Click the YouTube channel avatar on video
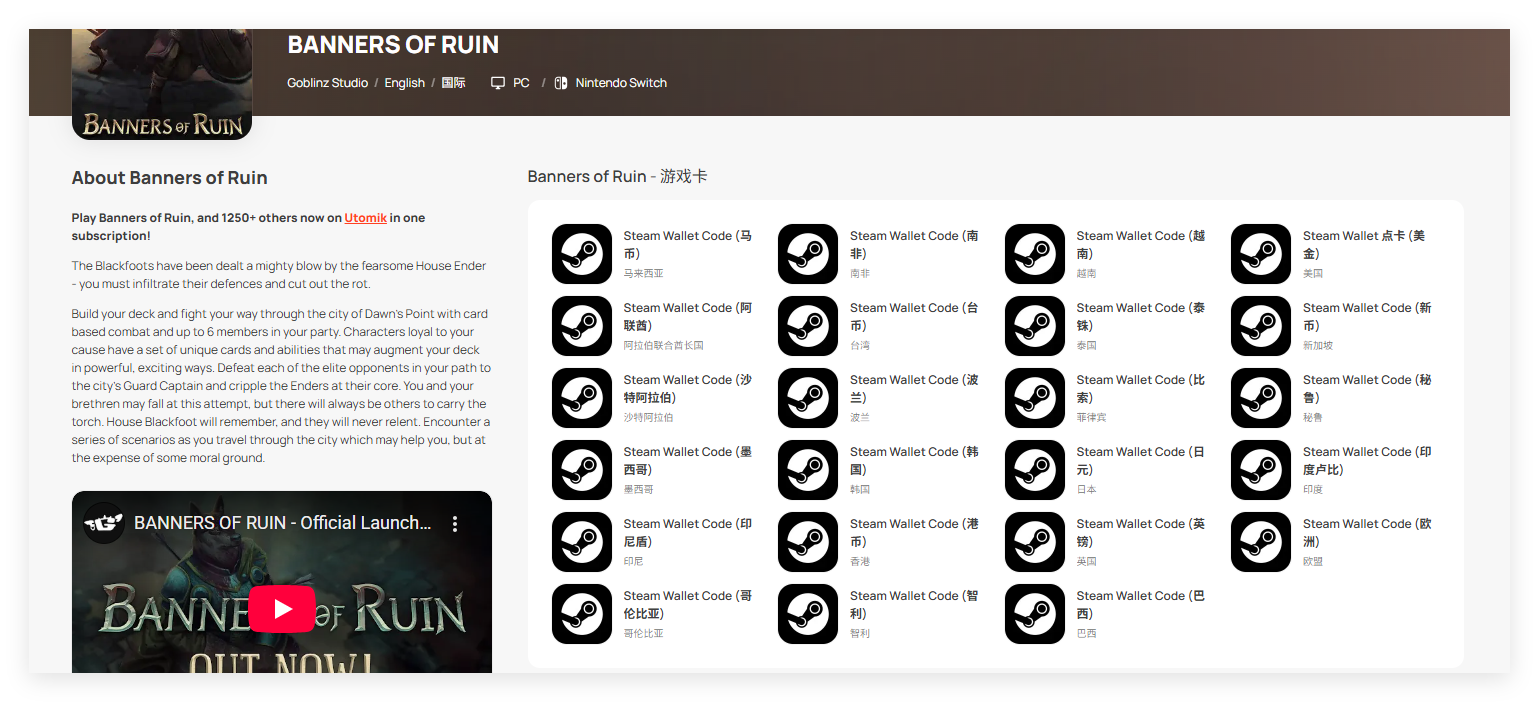The width and height of the screenshot is (1539, 702). pyautogui.click(x=104, y=523)
